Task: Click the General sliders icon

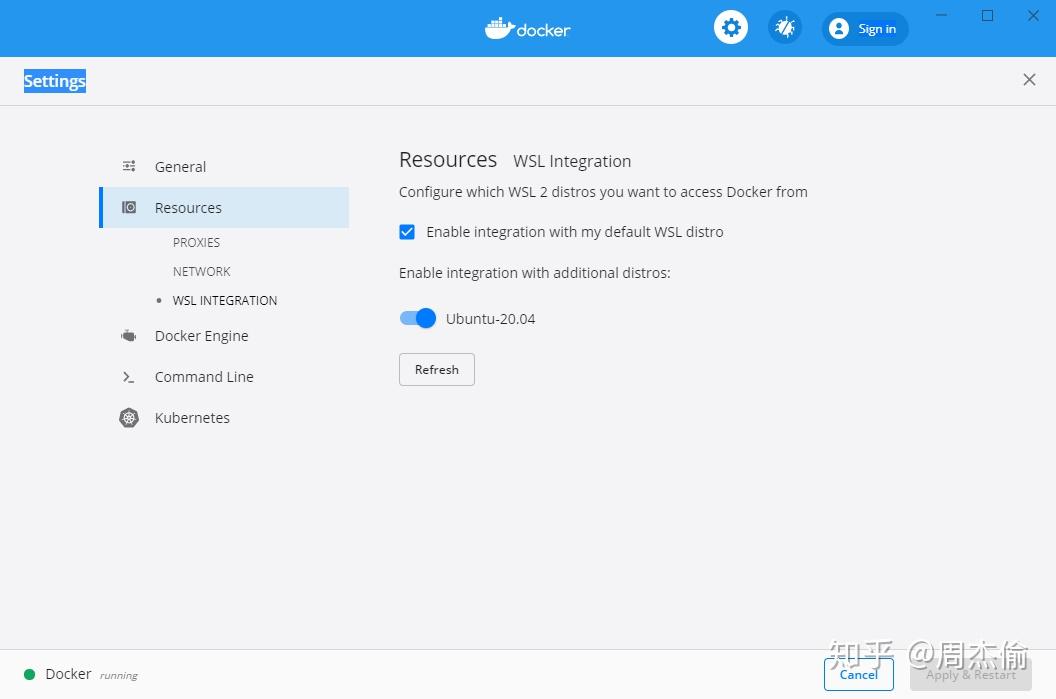Action: [x=129, y=166]
